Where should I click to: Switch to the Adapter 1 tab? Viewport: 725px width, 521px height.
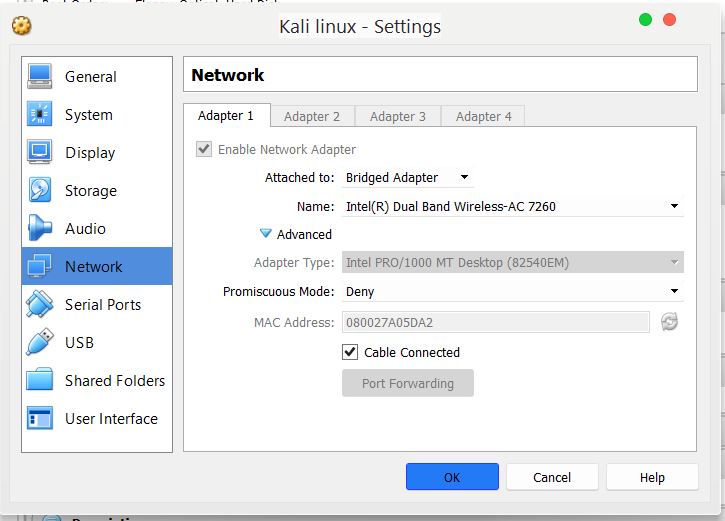[x=227, y=116]
